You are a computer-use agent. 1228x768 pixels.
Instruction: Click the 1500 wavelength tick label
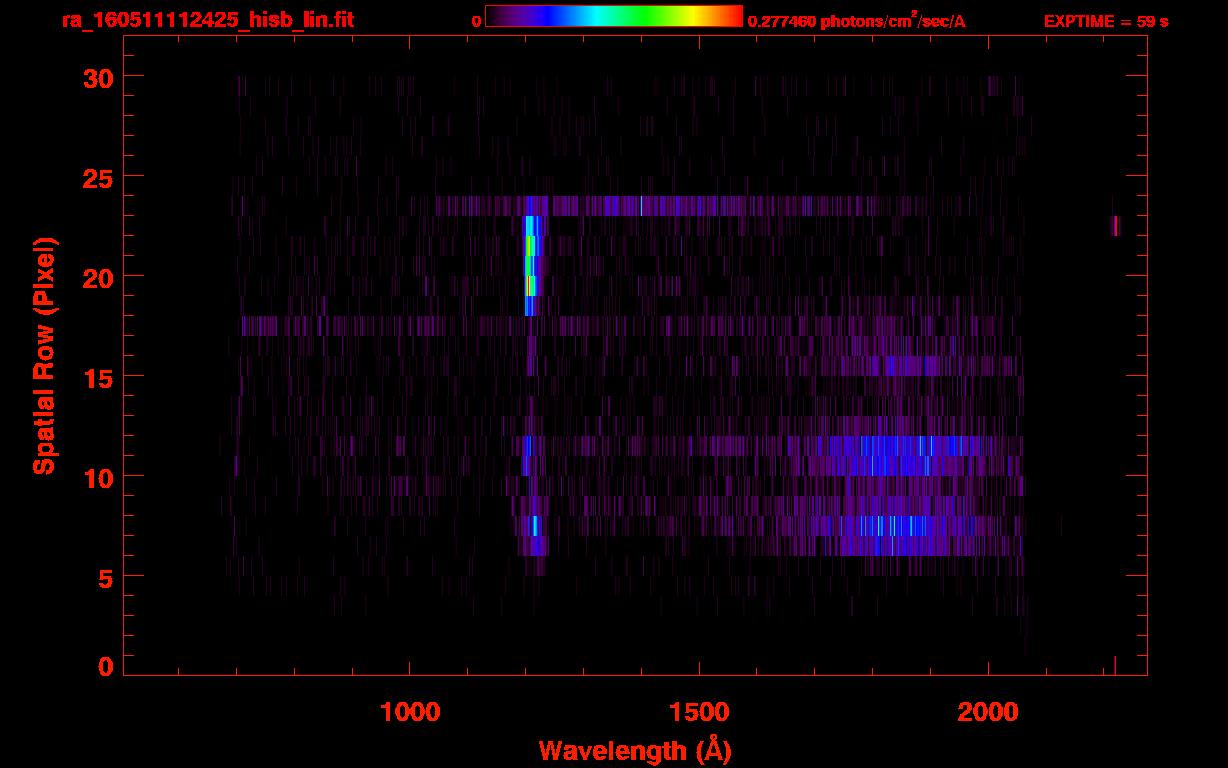[x=699, y=712]
